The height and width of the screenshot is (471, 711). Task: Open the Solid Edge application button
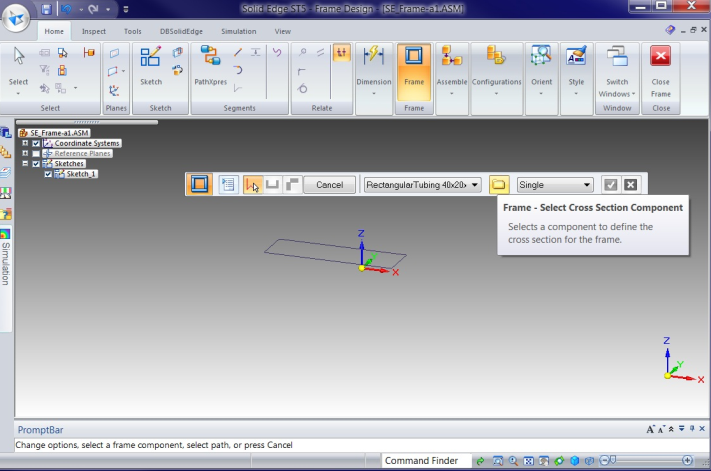coord(16,18)
